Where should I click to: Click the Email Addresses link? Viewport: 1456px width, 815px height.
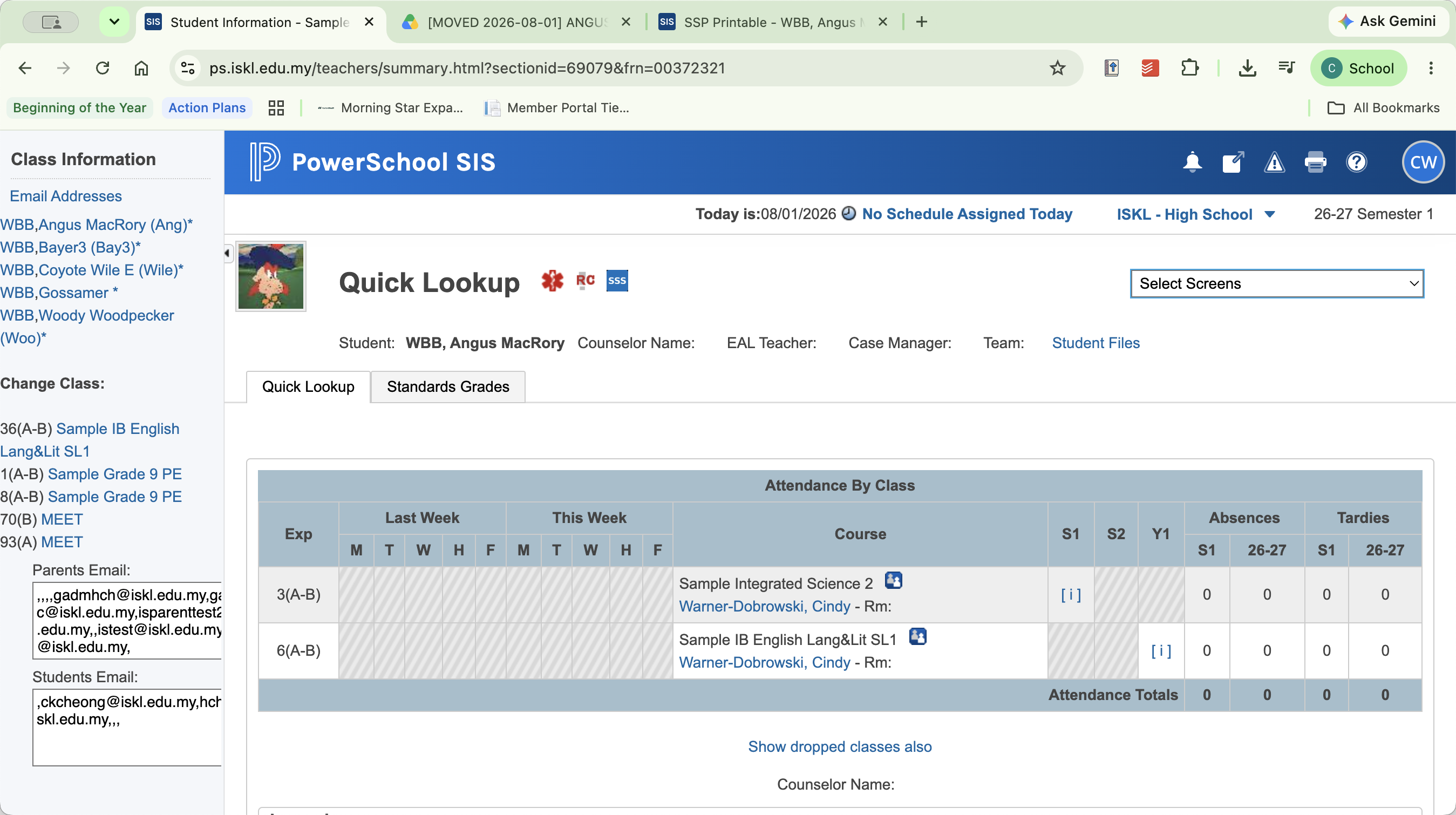point(65,196)
